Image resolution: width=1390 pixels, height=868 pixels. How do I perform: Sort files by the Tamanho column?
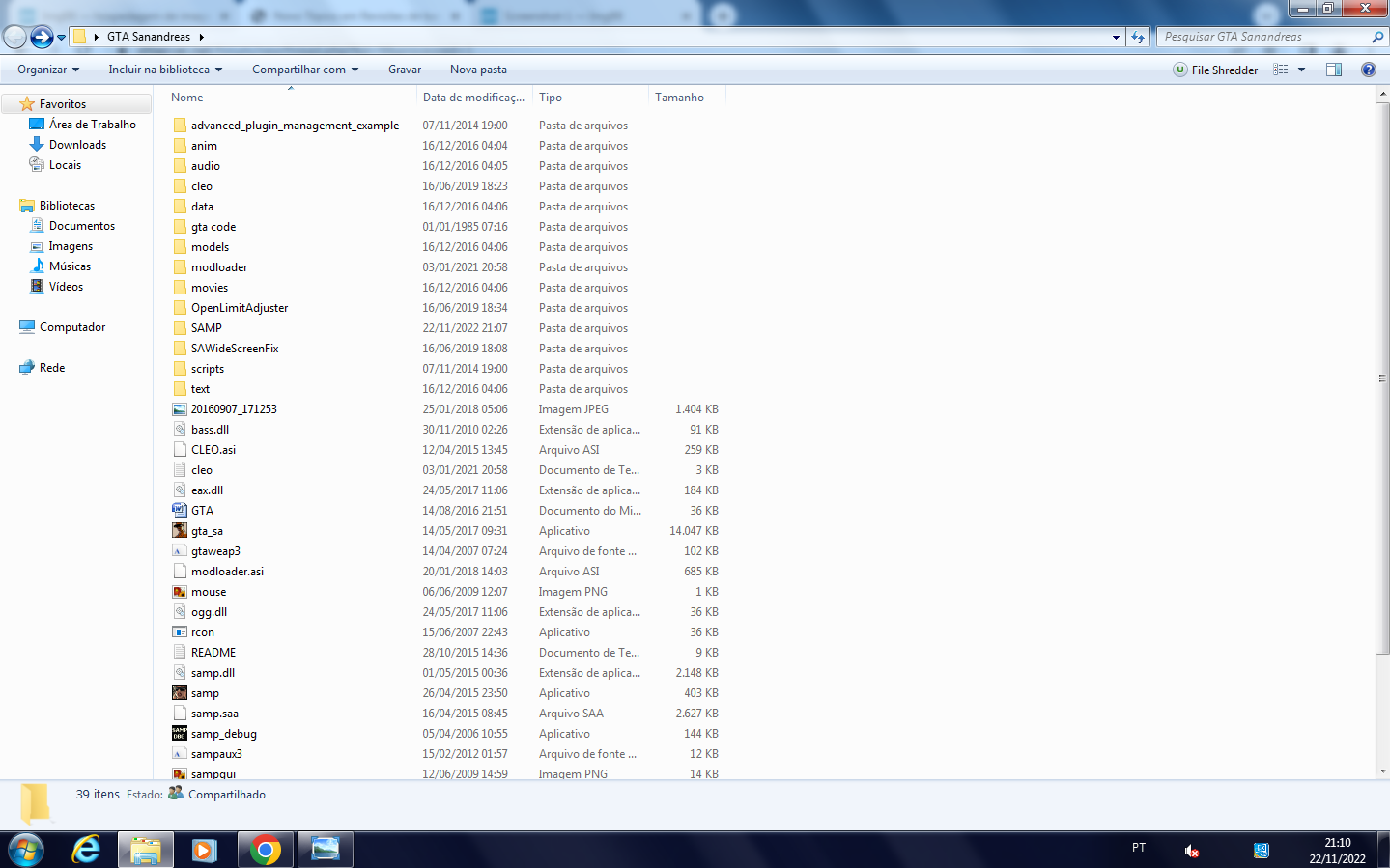[x=687, y=98]
